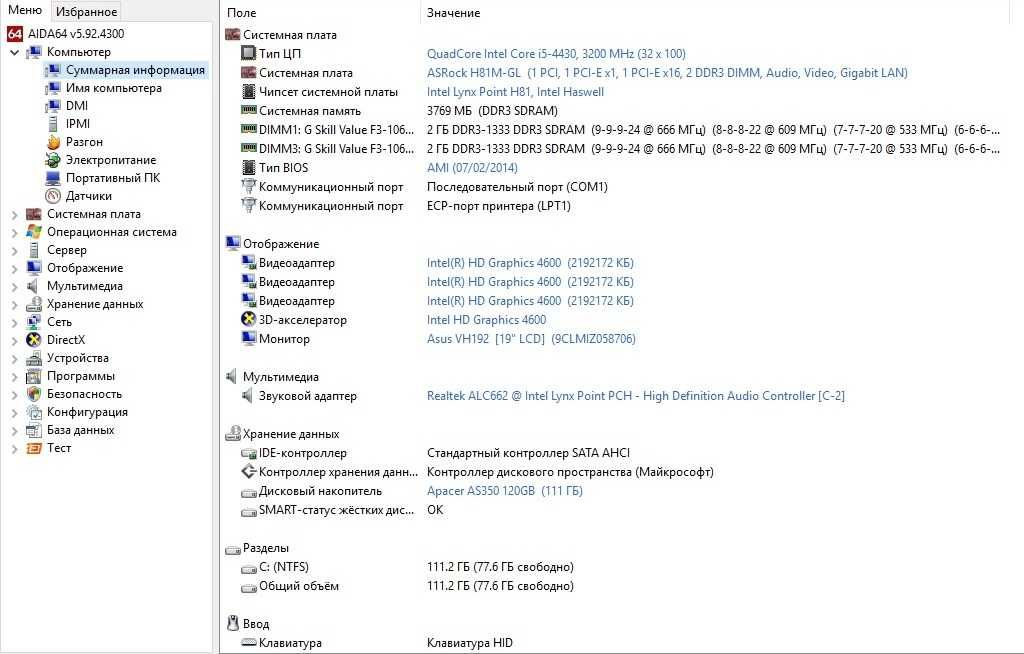Select the SMART-статус жёстких дисков row

pyautogui.click(x=342, y=510)
